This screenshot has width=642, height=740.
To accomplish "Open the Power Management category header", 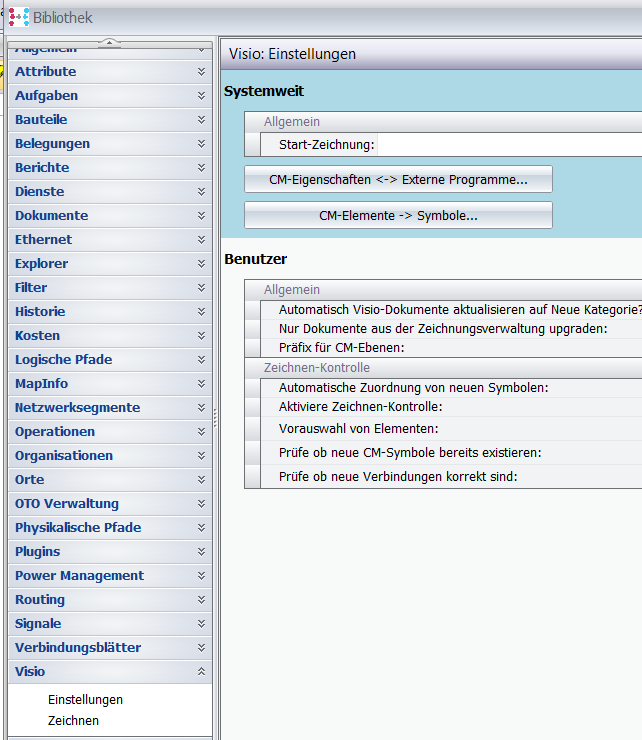I will coord(110,576).
